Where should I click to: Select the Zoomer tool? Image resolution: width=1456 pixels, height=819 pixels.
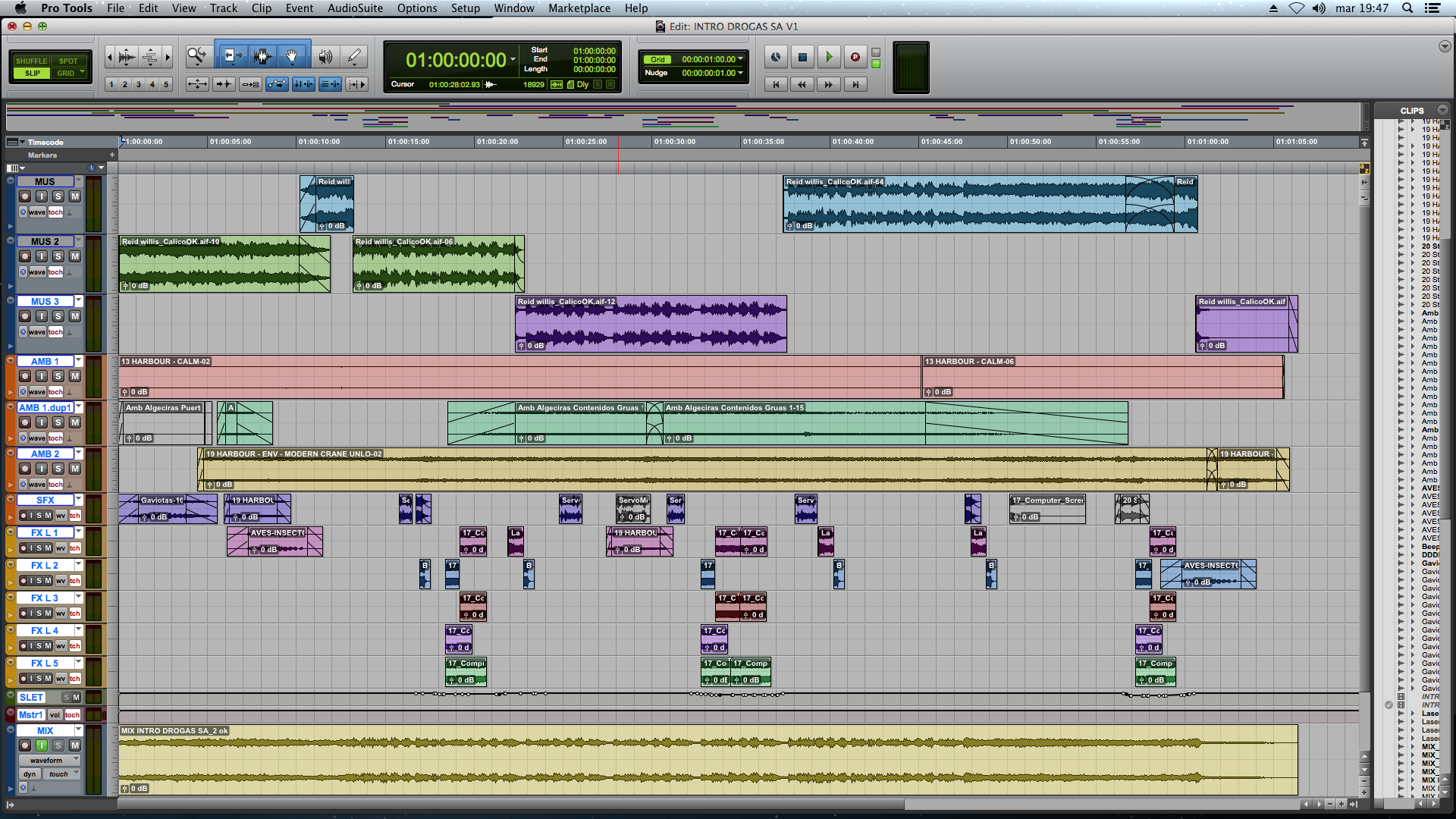click(197, 56)
